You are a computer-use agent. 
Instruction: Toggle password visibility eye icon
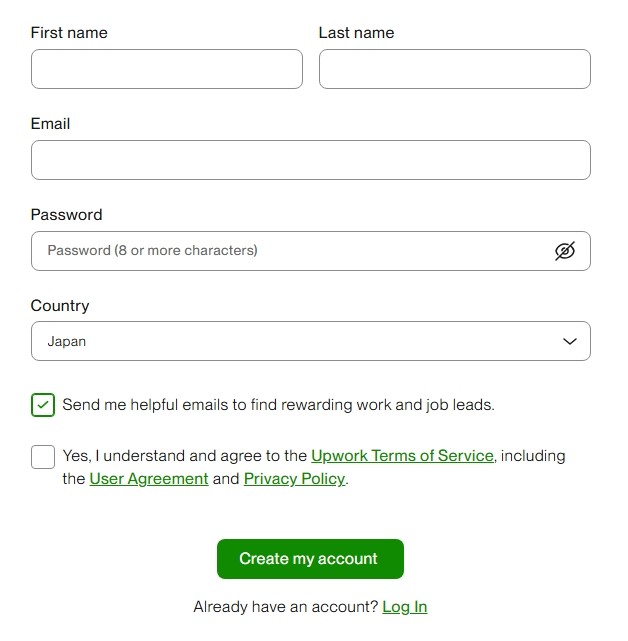(565, 251)
